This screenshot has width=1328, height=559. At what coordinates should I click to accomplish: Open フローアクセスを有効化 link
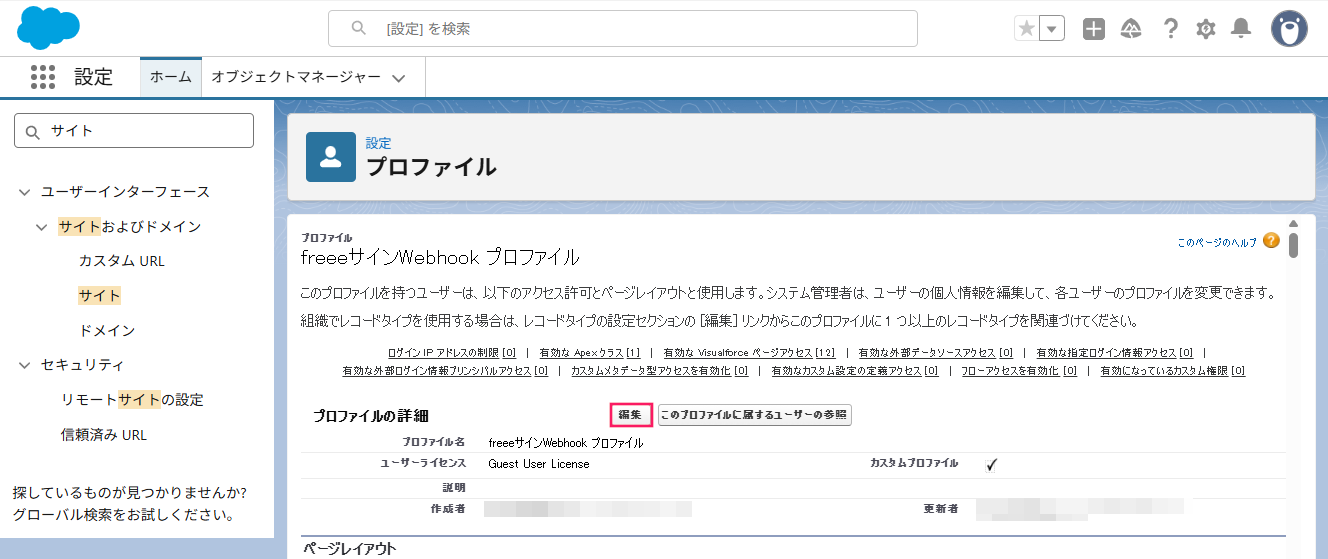1019,371
